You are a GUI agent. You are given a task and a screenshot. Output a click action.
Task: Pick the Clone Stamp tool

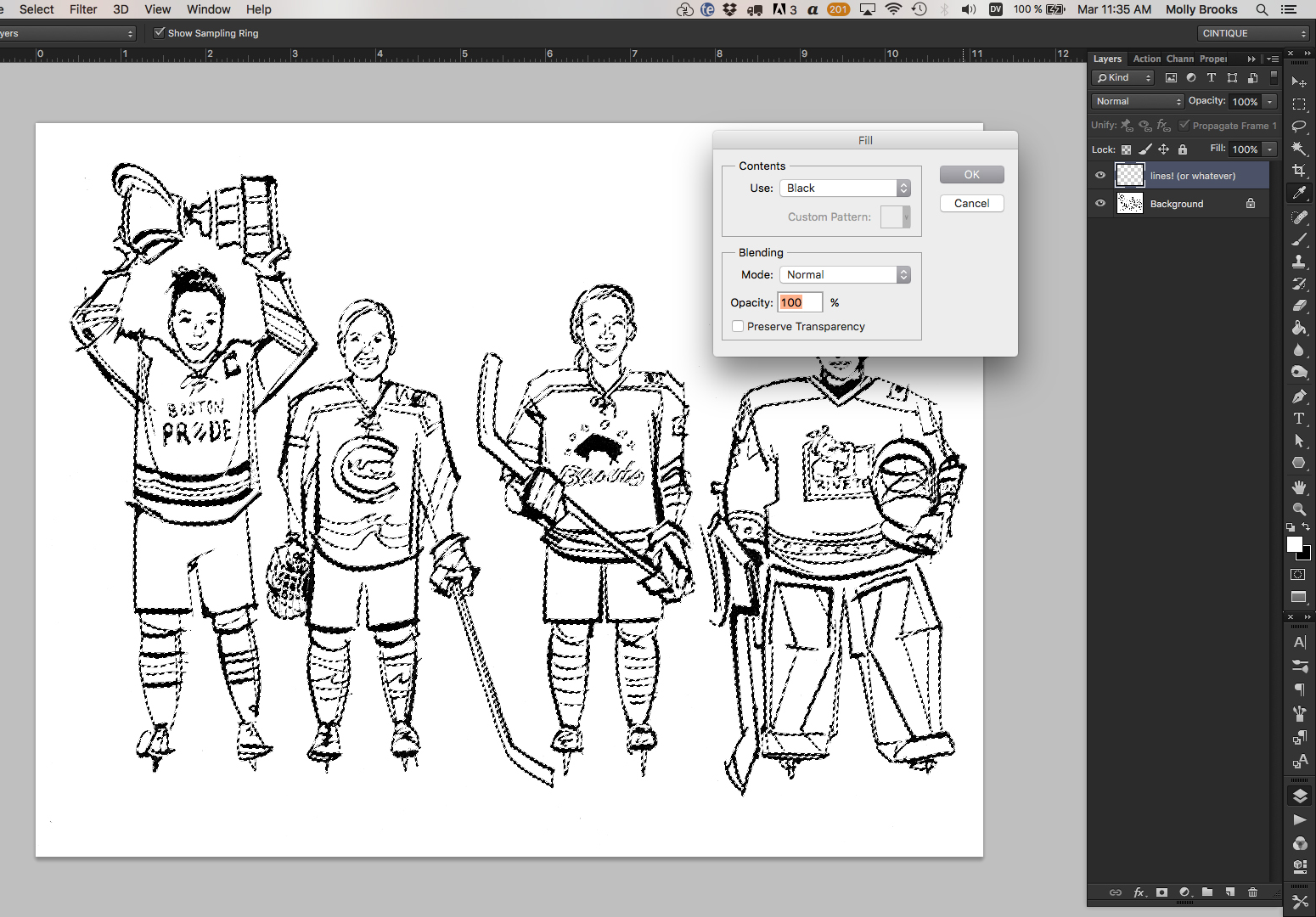coord(1299,262)
